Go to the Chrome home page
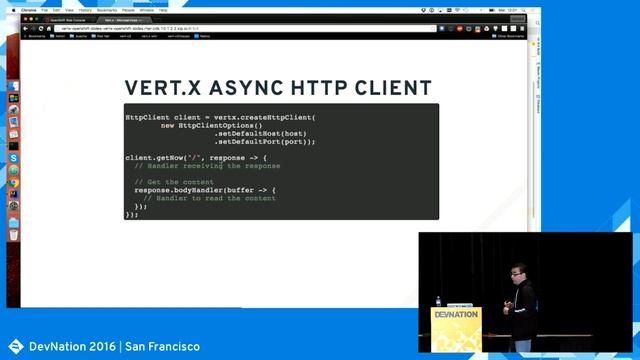Screen dimensions: 640x360 click(49, 29)
